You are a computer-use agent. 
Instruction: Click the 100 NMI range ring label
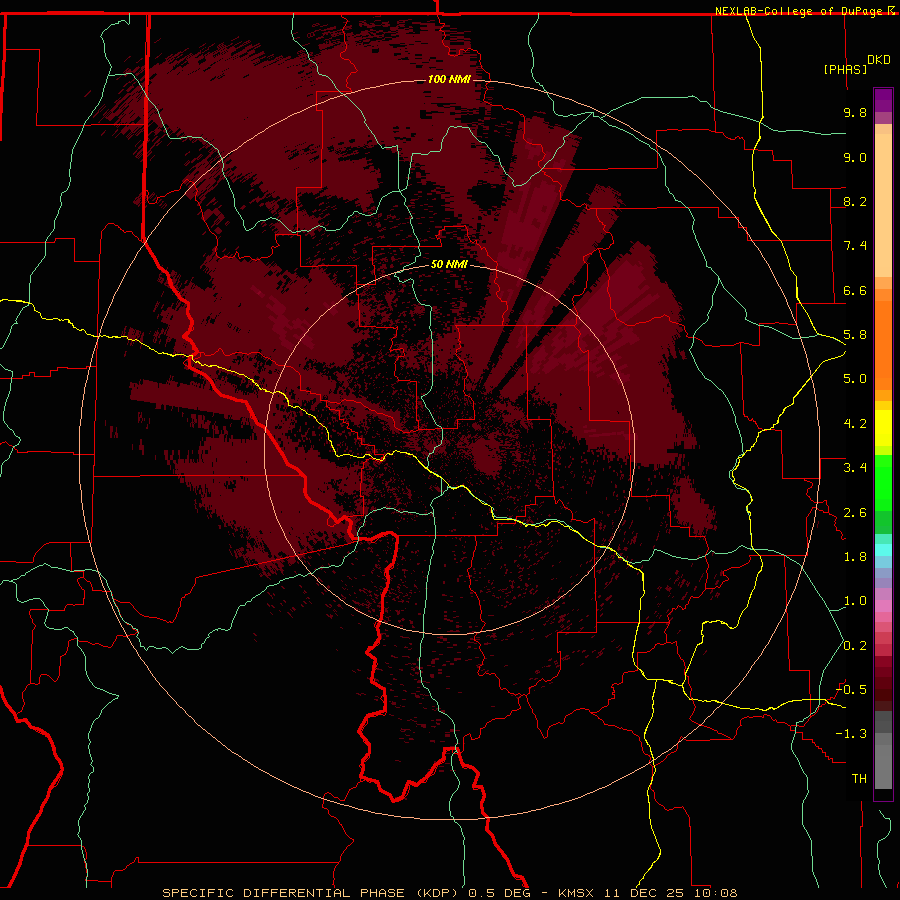449,79
